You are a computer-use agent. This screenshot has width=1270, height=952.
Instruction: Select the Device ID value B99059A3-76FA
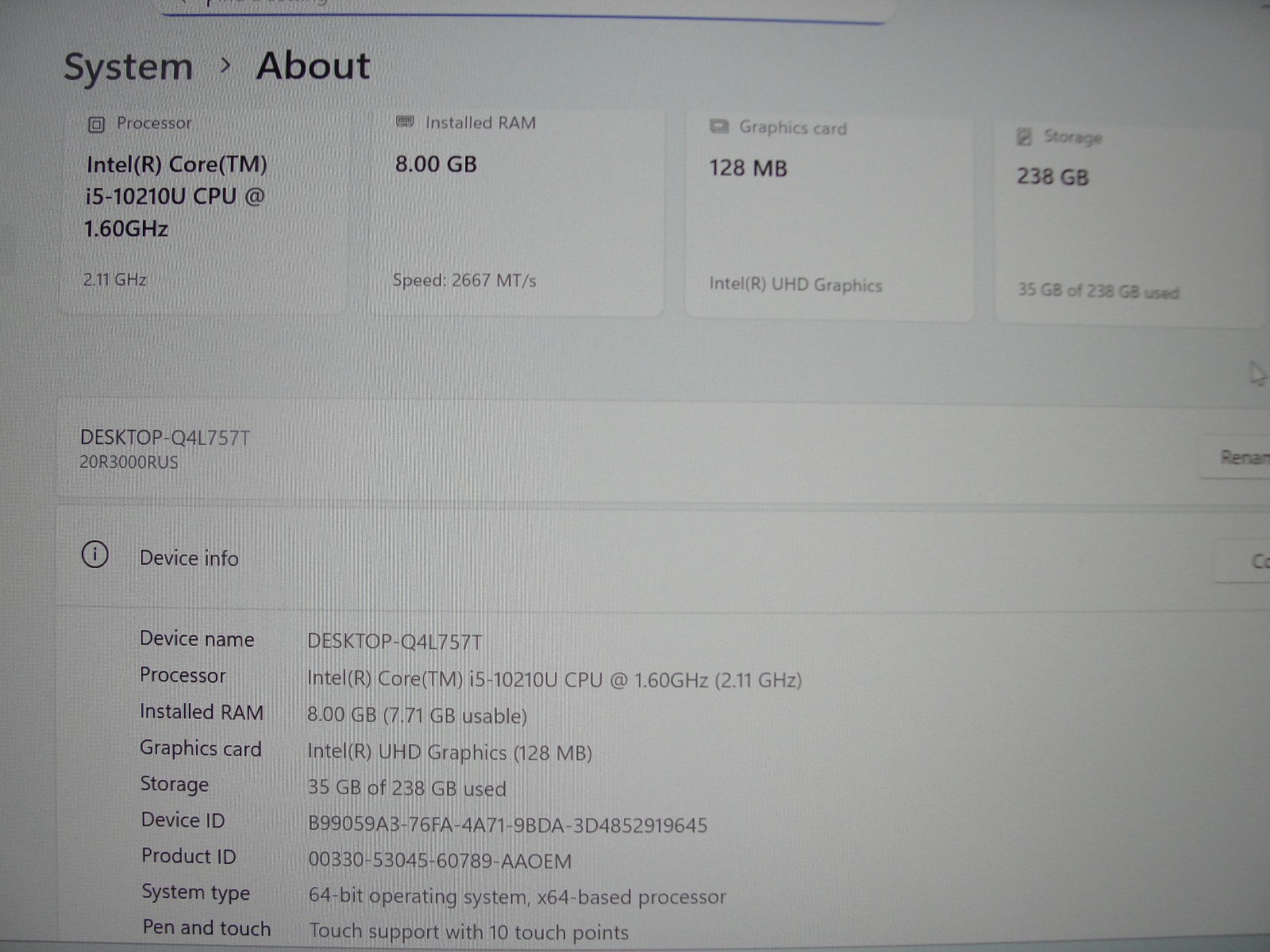(507, 825)
